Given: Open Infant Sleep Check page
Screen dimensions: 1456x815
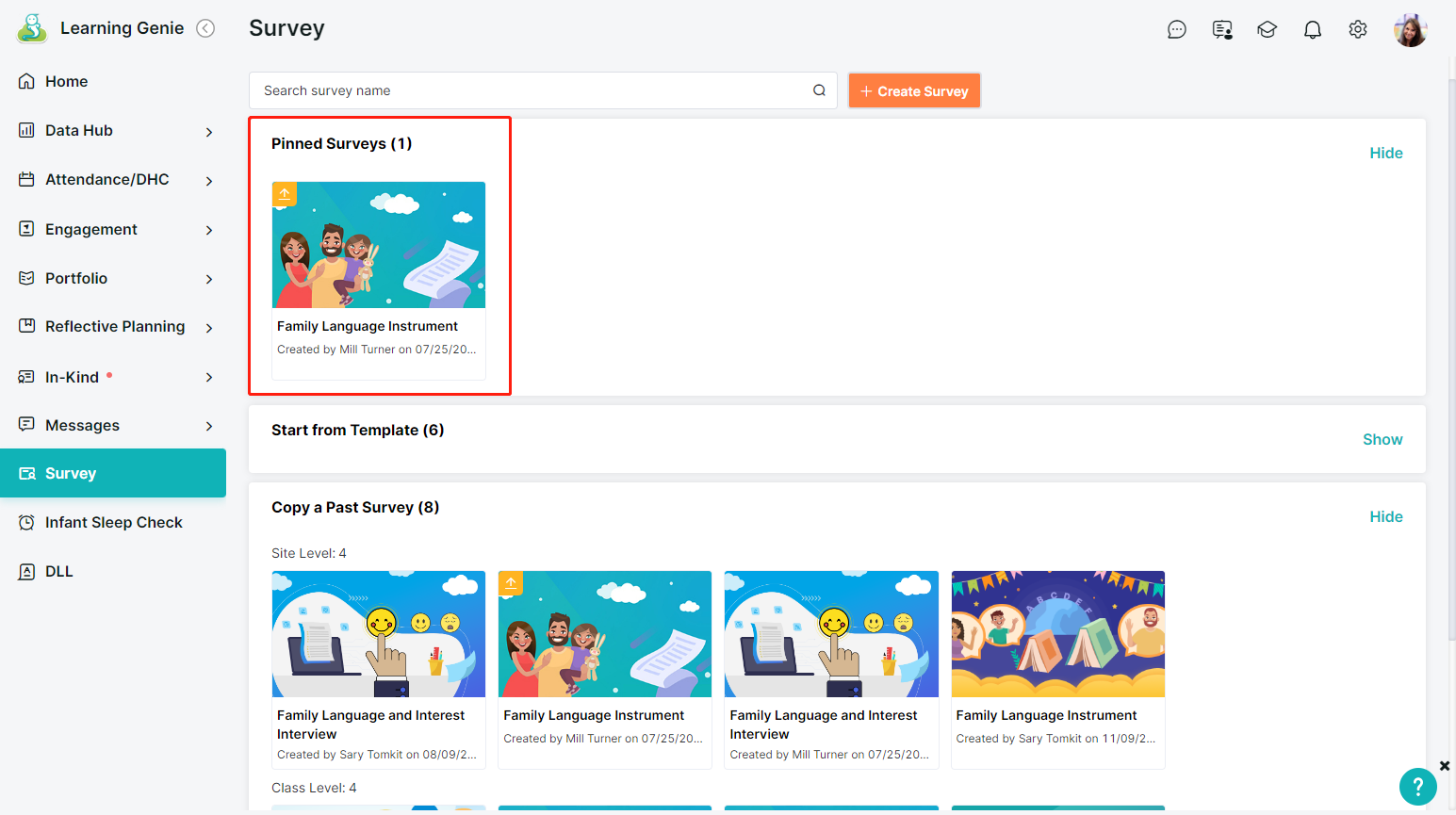Looking at the screenshot, I should coord(113,523).
